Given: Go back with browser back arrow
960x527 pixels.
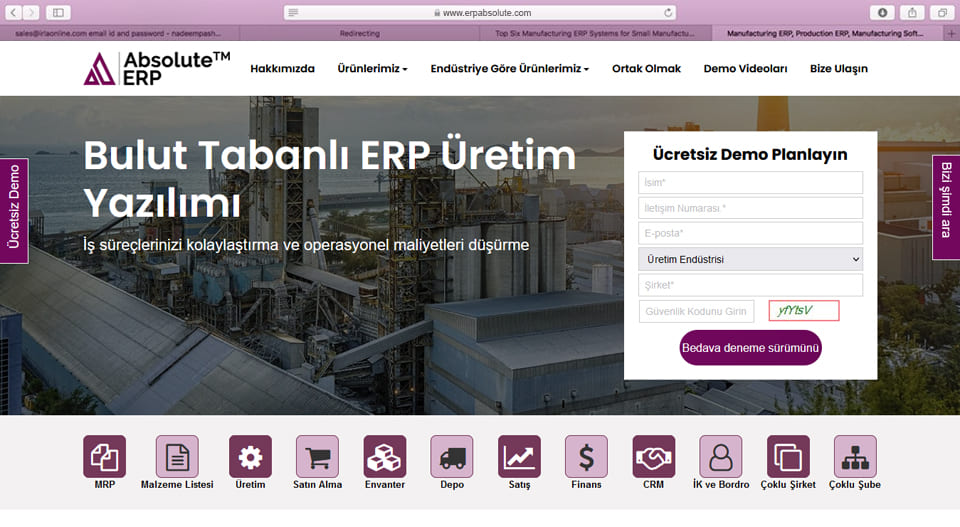Looking at the screenshot, I should (13, 12).
